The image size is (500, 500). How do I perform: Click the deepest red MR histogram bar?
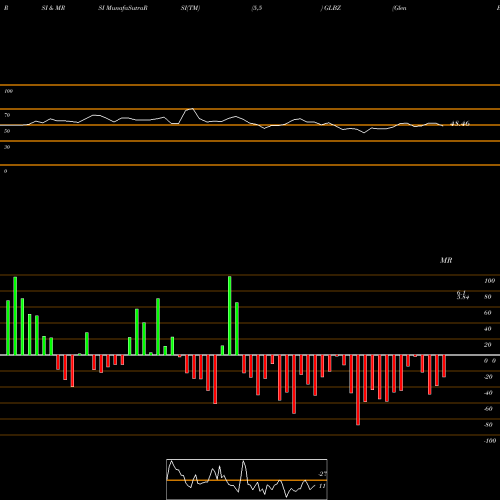click(358, 390)
